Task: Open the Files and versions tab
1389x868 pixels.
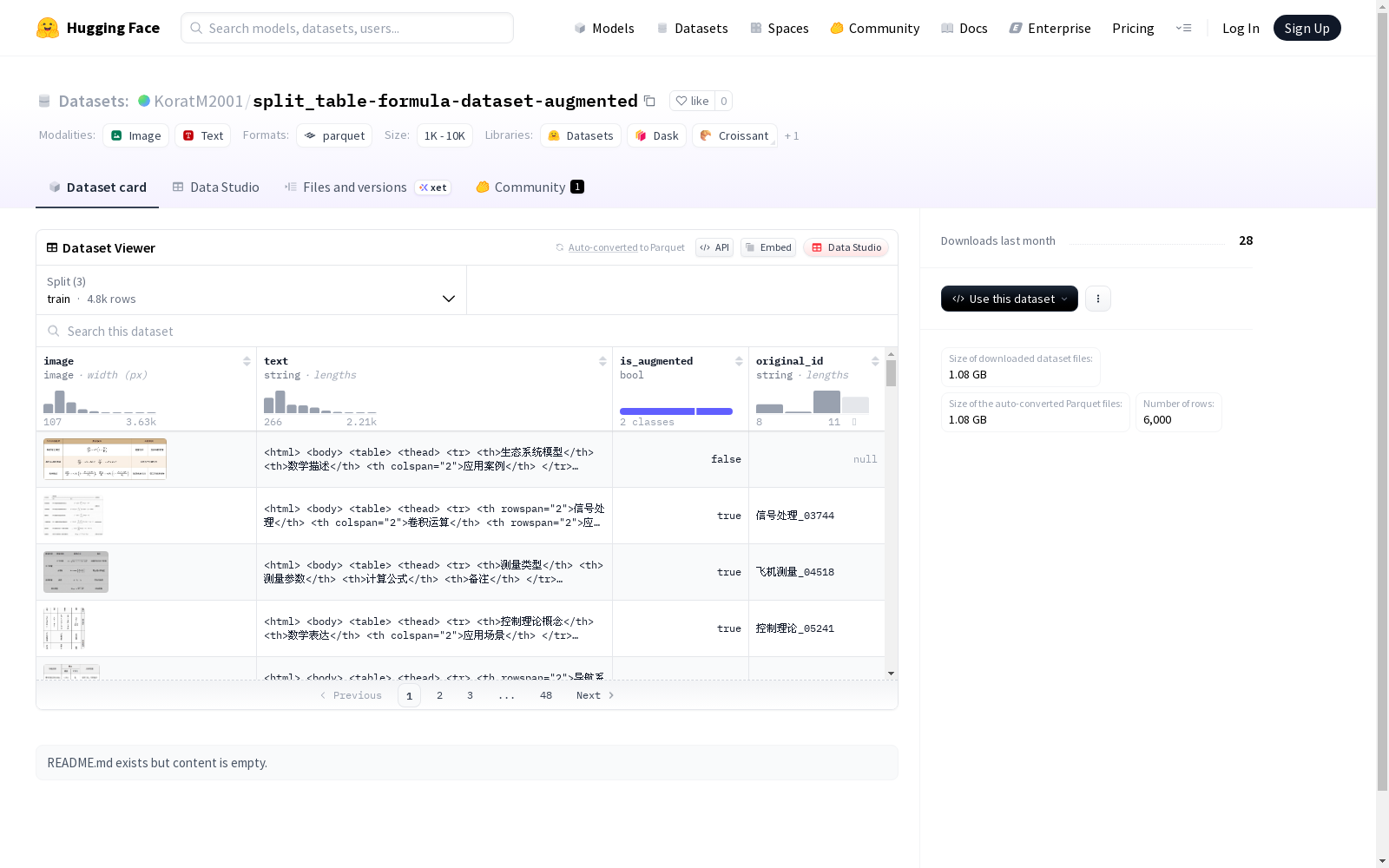Action: (x=367, y=187)
